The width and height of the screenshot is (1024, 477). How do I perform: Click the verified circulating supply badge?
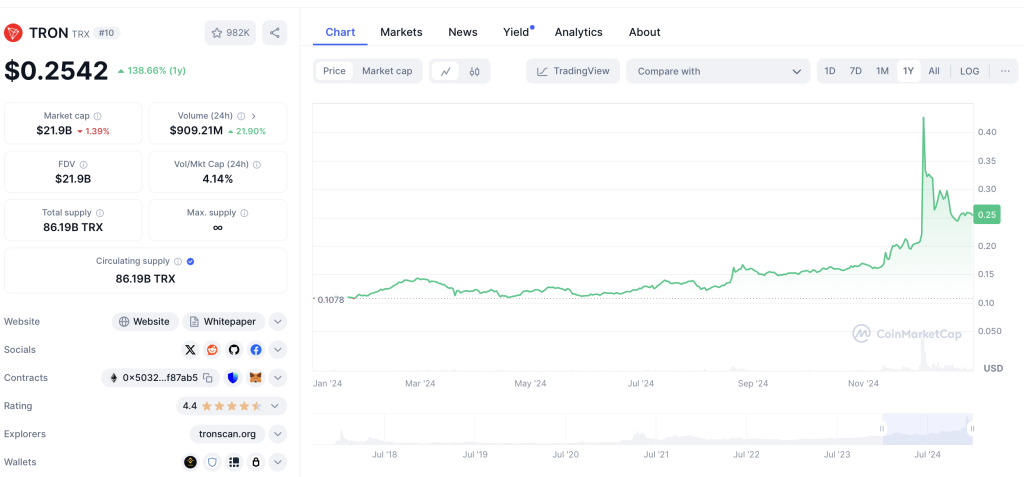[x=190, y=261]
